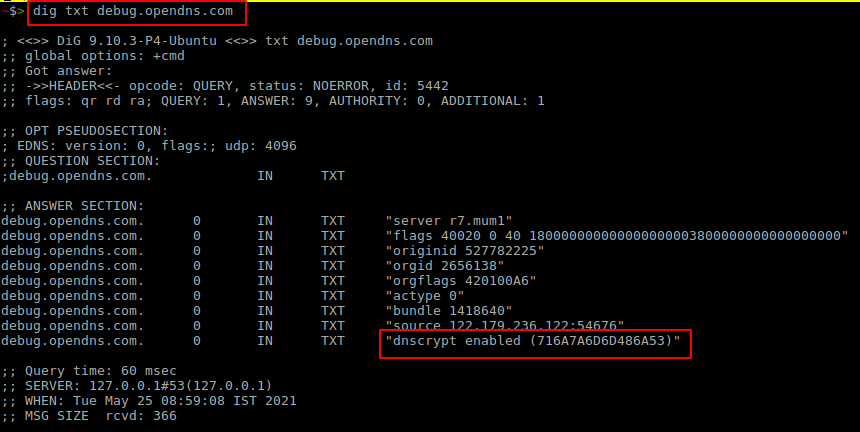Viewport: 860px width, 432px height.
Task: Click the TXT value starting "flags 40020"
Action: point(617,236)
